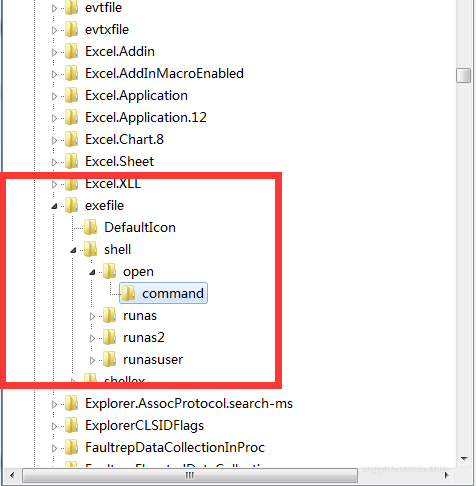Click the vertical scrollbar down arrow
Viewport: 476px width, 486px height.
point(464,459)
